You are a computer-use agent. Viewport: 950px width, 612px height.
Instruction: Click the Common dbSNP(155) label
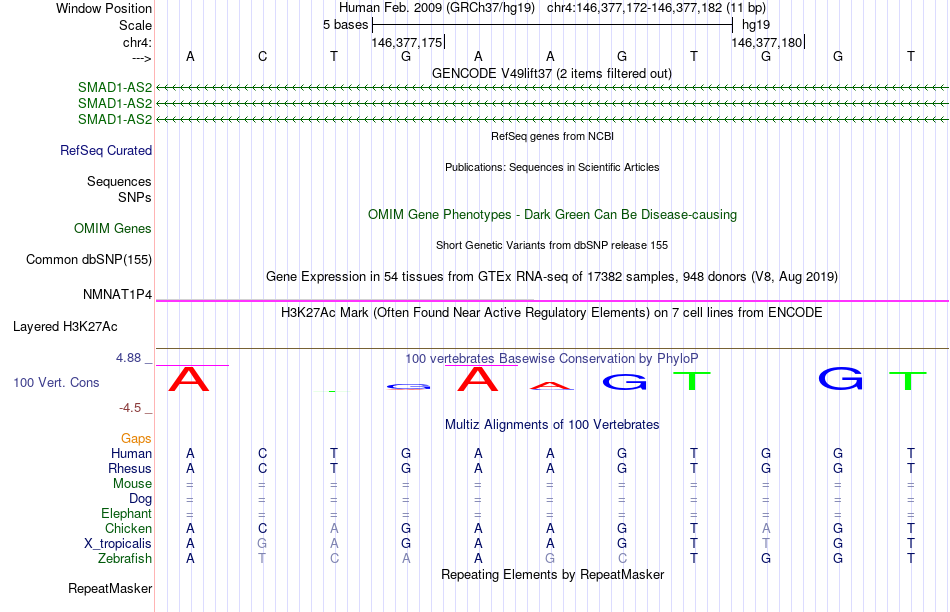[x=89, y=259]
